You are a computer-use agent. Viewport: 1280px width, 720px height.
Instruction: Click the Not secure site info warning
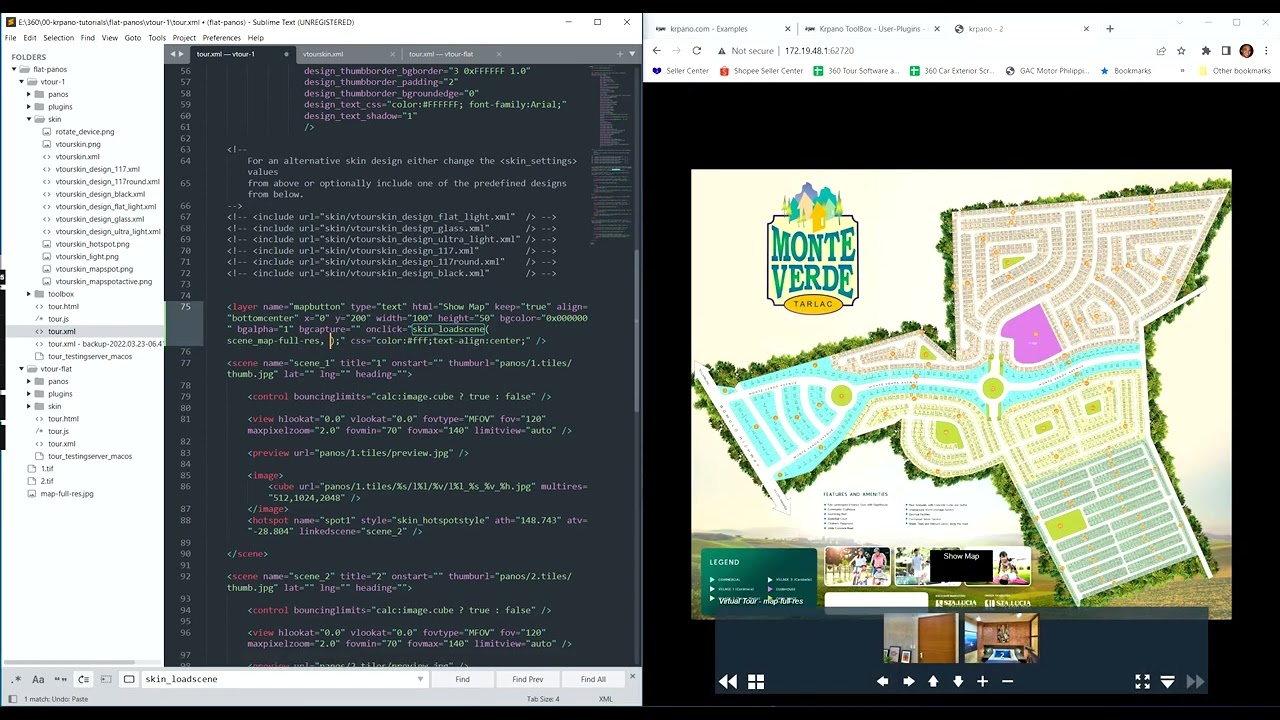pyautogui.click(x=745, y=51)
